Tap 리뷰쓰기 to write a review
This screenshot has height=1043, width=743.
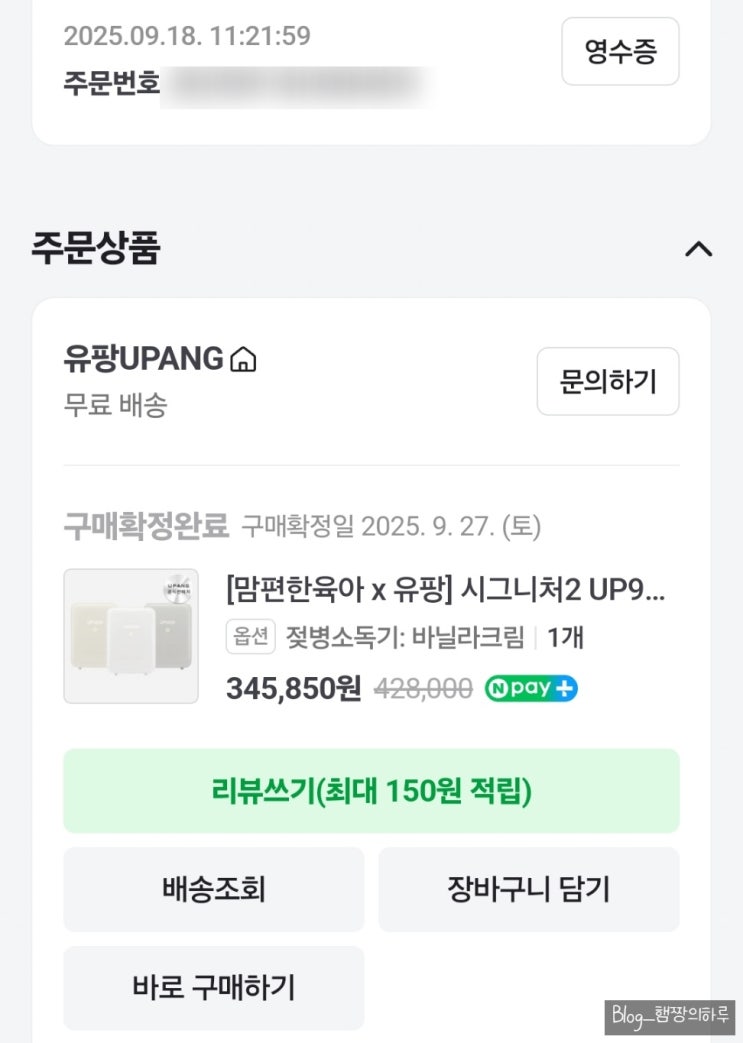pos(371,791)
